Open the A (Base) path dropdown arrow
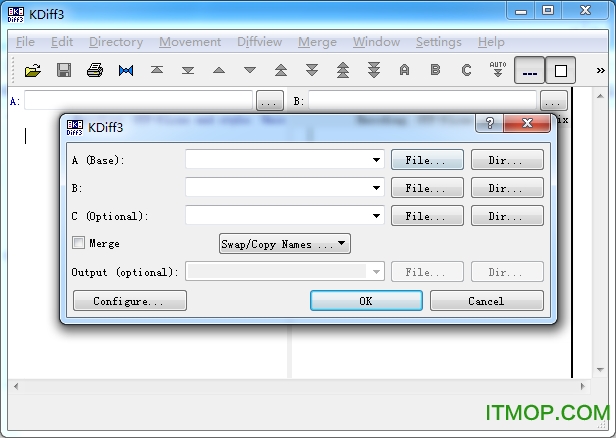 point(376,160)
